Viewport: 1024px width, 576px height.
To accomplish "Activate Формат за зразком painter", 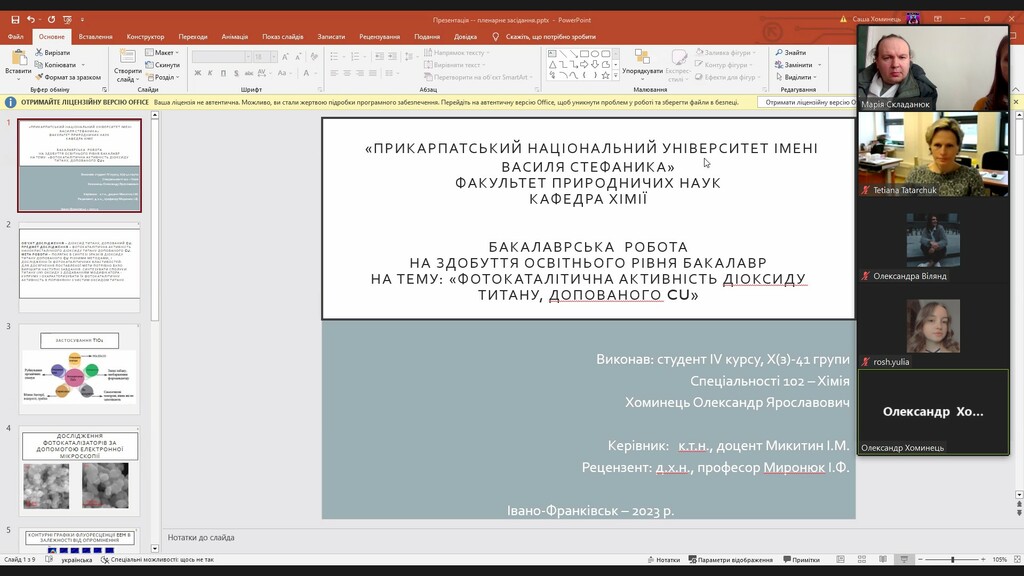I will (68, 77).
